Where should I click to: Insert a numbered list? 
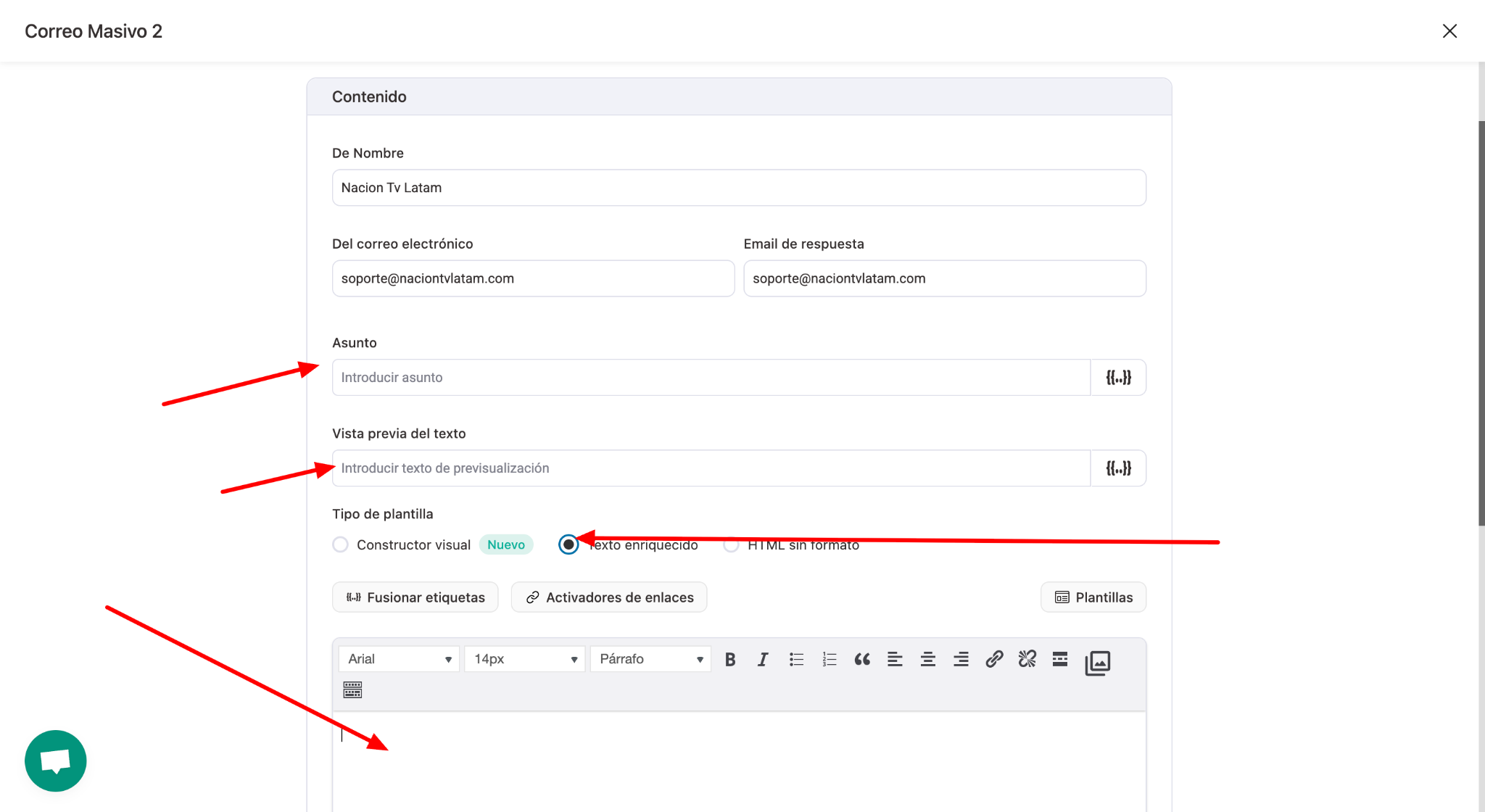[x=830, y=659]
